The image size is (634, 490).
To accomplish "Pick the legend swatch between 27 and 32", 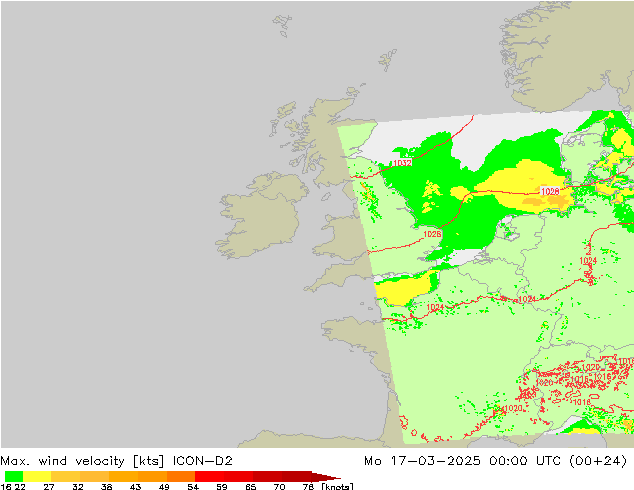I will [x=66, y=476].
